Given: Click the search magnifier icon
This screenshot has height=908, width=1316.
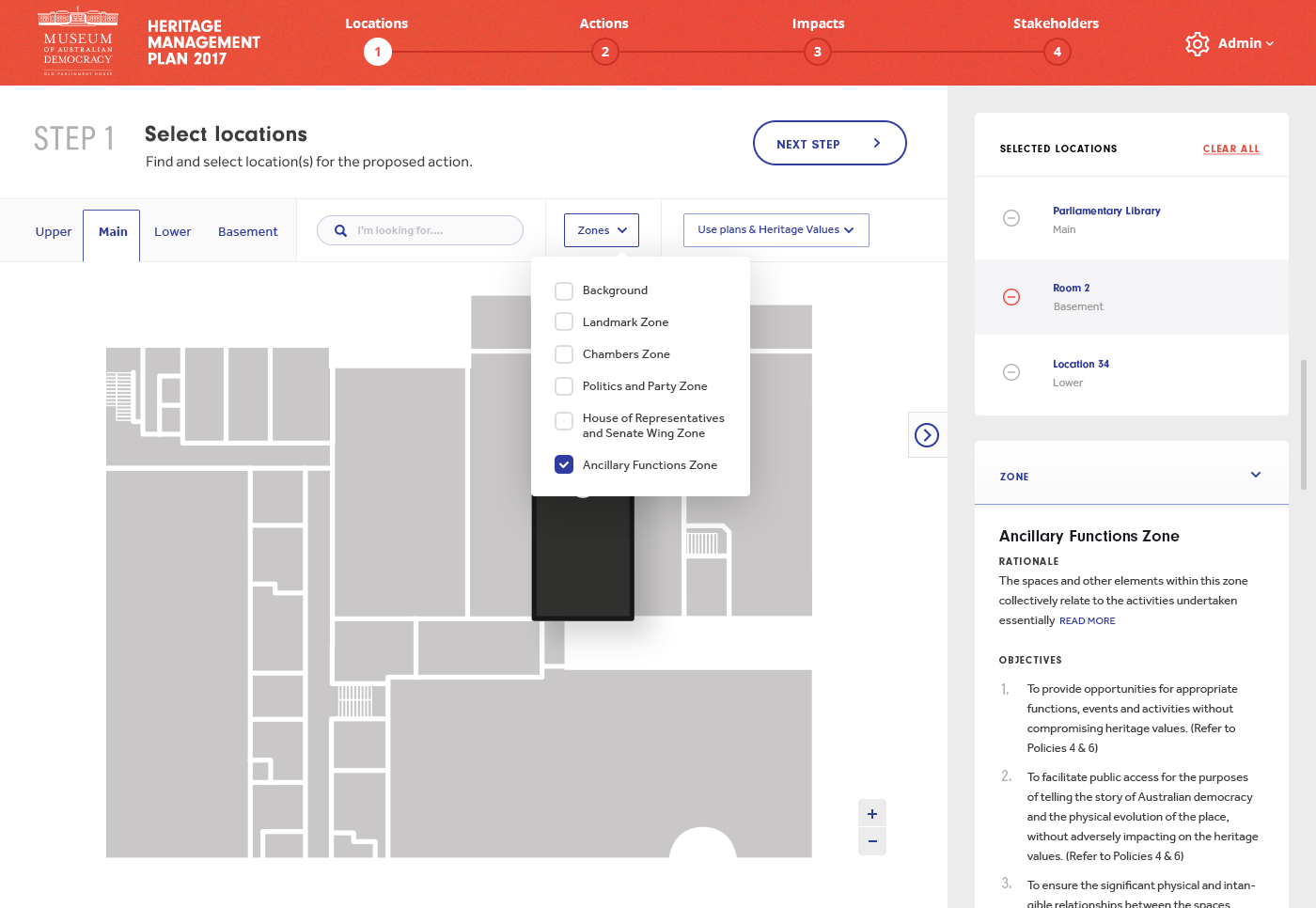Looking at the screenshot, I should pos(340,230).
